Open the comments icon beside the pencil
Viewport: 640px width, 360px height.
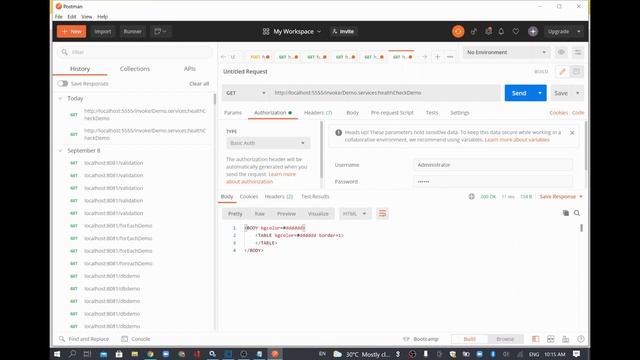click(576, 71)
